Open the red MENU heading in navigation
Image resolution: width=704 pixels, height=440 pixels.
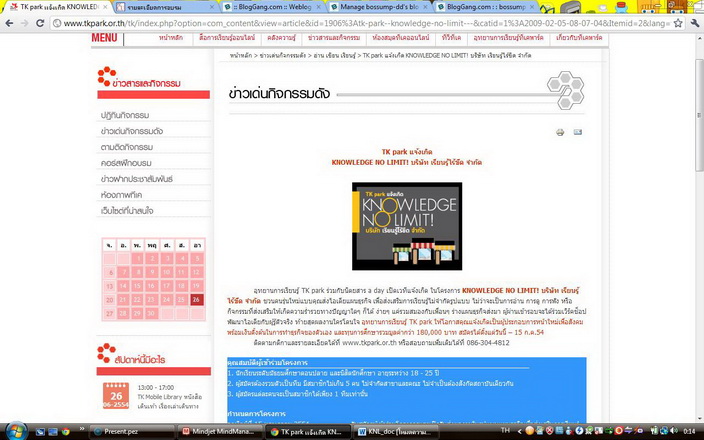(105, 38)
